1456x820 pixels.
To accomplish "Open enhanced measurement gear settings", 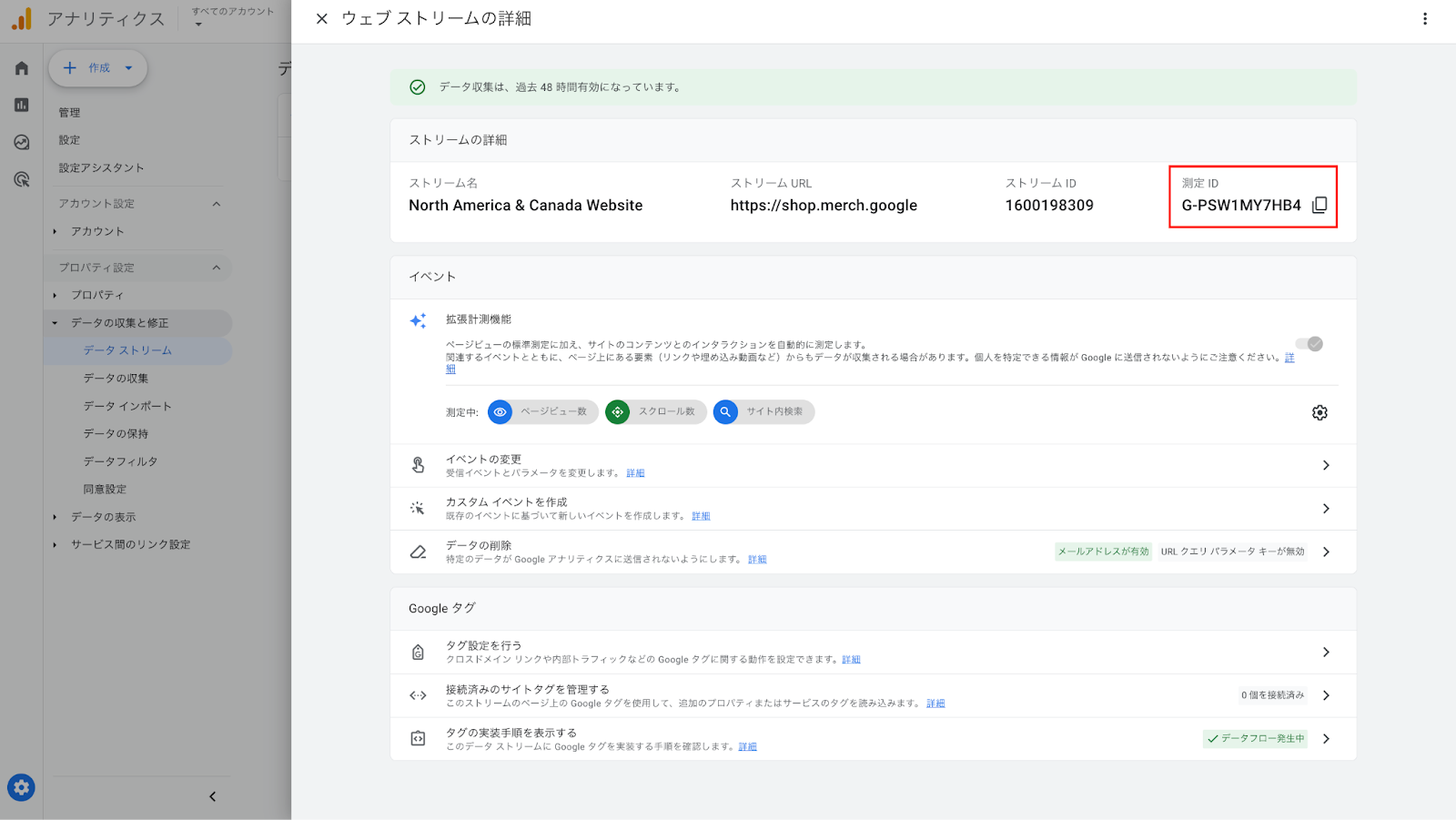I will coord(1319,413).
